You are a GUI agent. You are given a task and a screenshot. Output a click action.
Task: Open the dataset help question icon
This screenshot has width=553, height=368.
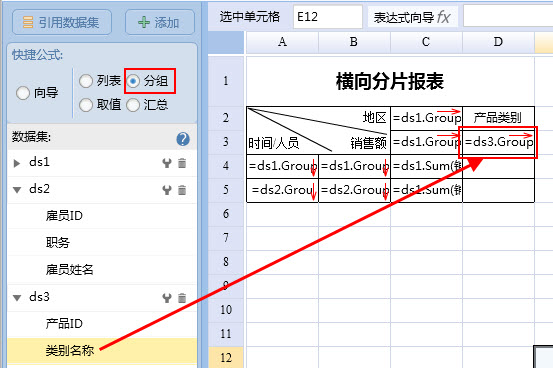coord(183,139)
